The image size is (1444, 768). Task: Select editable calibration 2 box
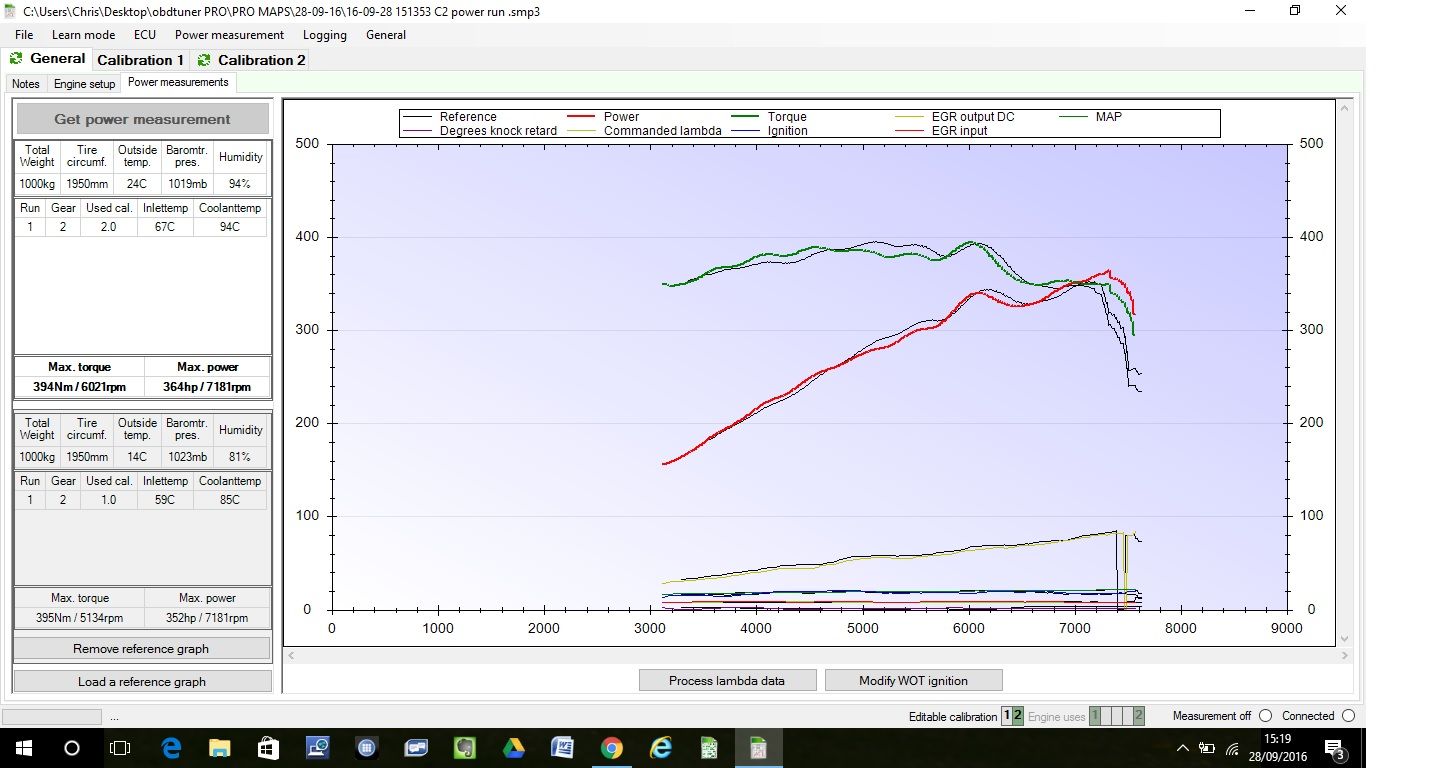point(1018,716)
